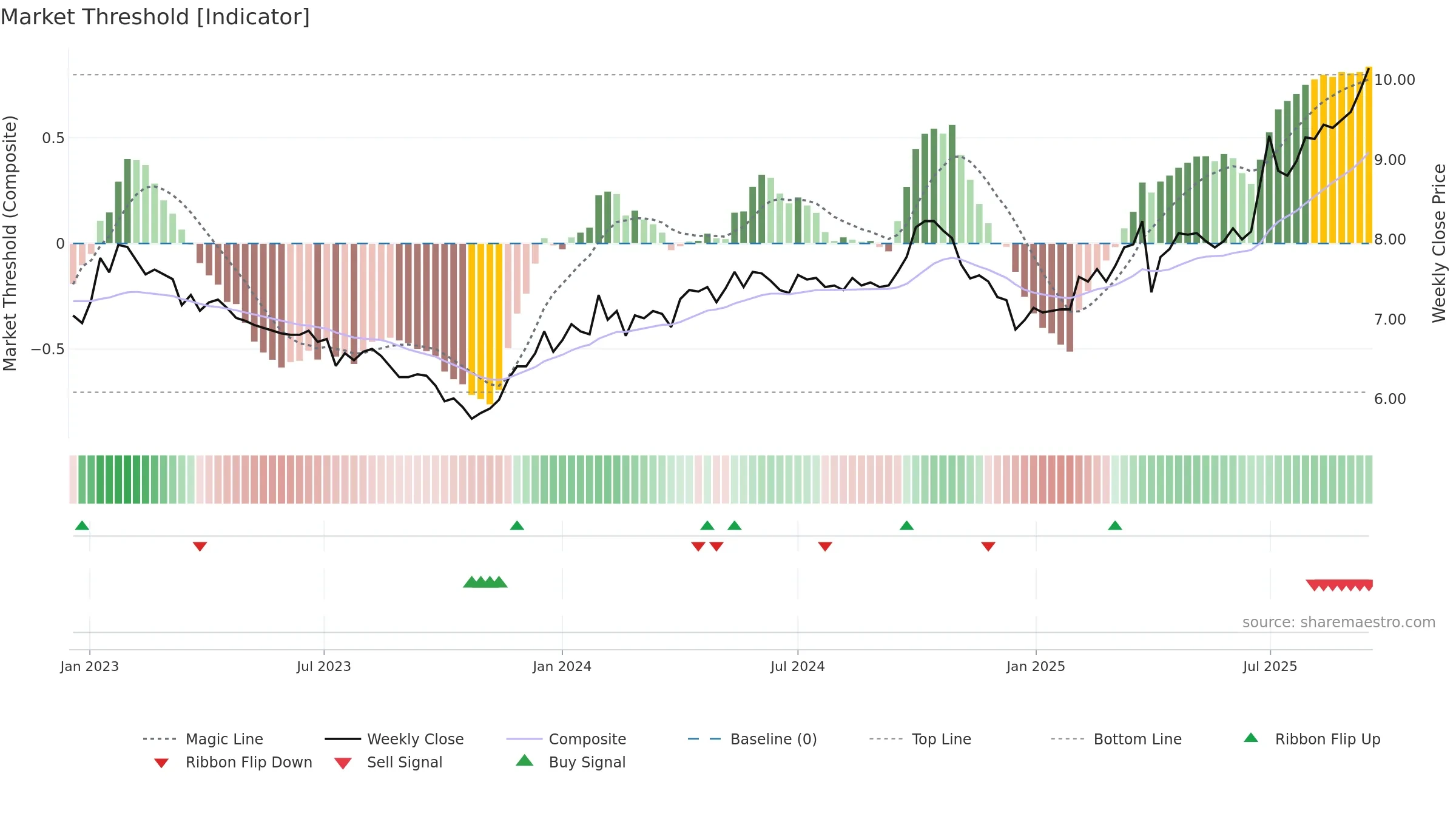Image resolution: width=1456 pixels, height=819 pixels.
Task: Click the ribbon flip down marker just after Jul 2024
Action: (x=825, y=547)
